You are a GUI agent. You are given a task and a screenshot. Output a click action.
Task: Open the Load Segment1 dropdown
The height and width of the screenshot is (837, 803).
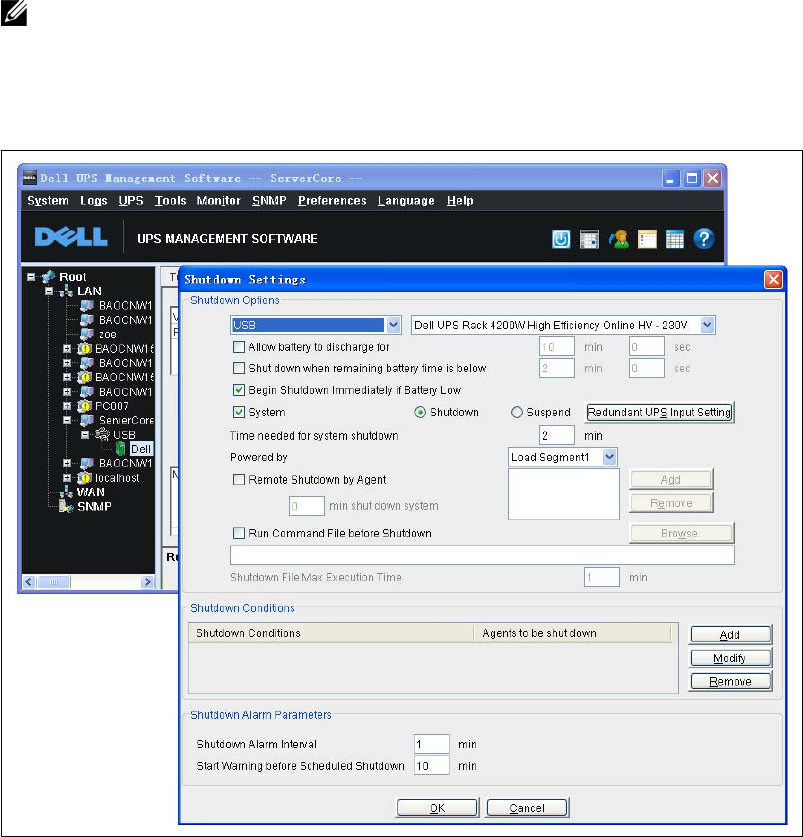pos(610,456)
